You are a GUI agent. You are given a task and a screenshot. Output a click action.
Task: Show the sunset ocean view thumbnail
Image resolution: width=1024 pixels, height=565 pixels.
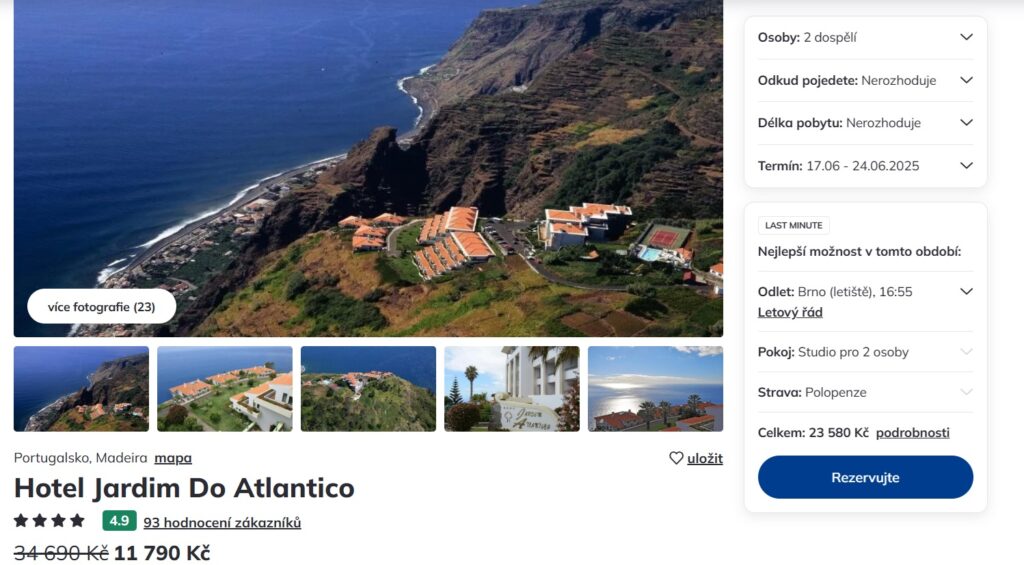coord(655,389)
